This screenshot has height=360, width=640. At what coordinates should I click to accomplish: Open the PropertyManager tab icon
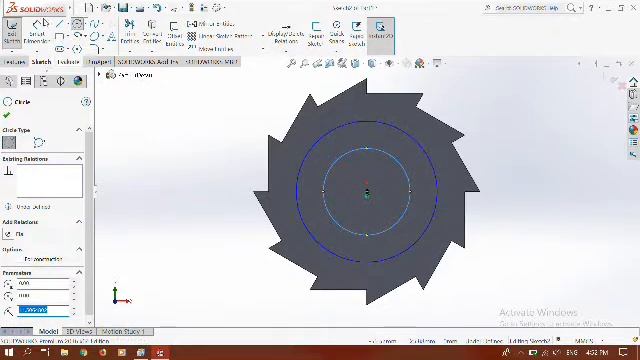tap(26, 81)
